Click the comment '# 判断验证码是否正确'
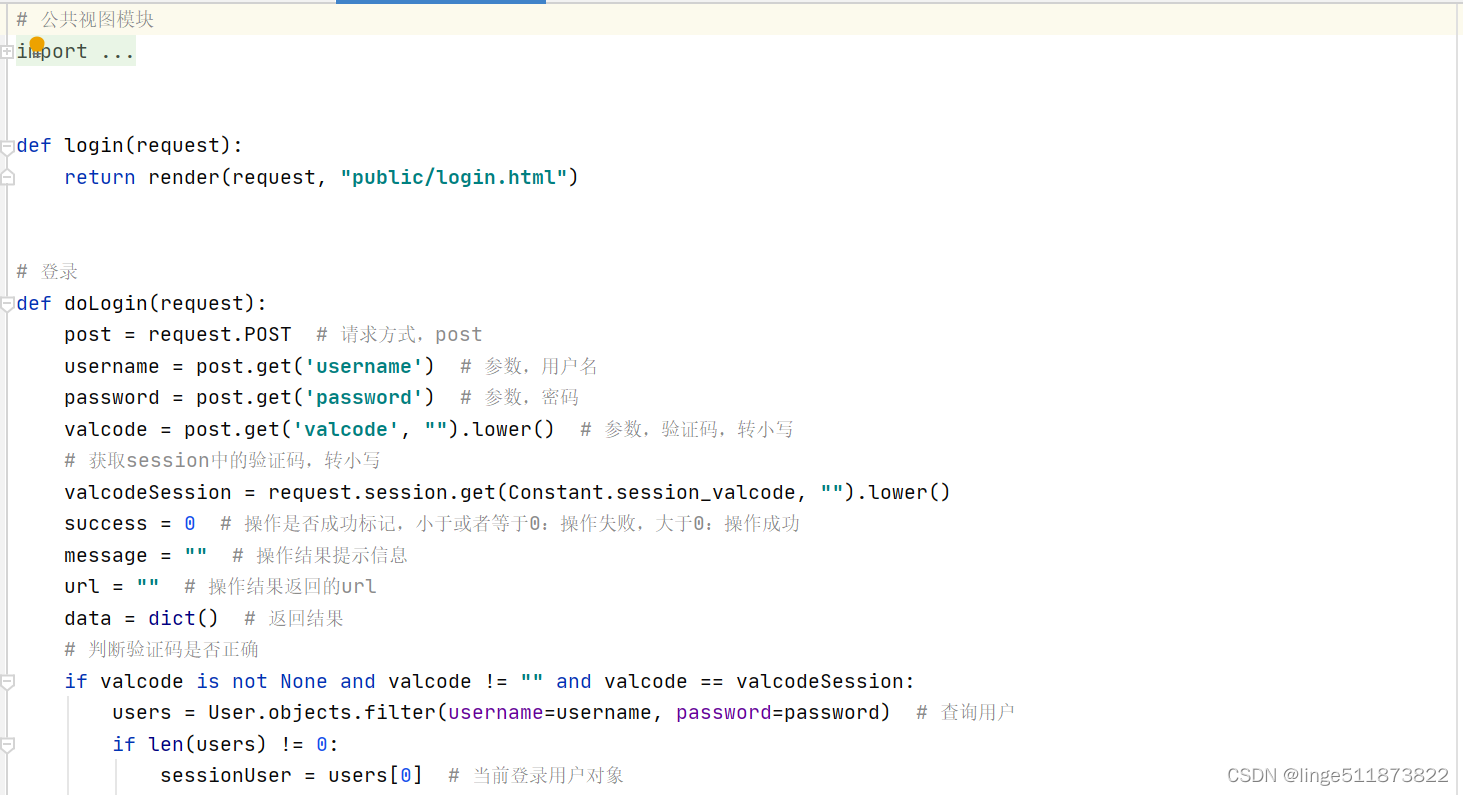Viewport: 1463px width, 795px height. click(x=162, y=650)
